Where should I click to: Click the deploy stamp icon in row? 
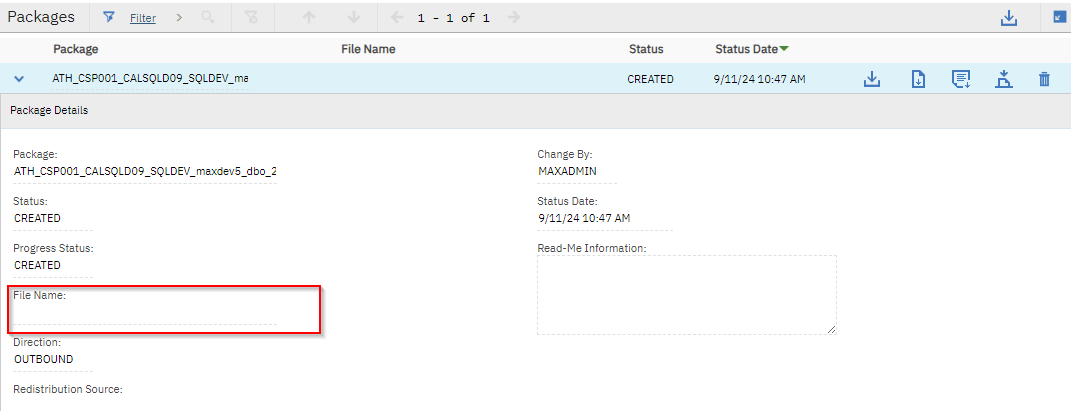[x=1003, y=79]
